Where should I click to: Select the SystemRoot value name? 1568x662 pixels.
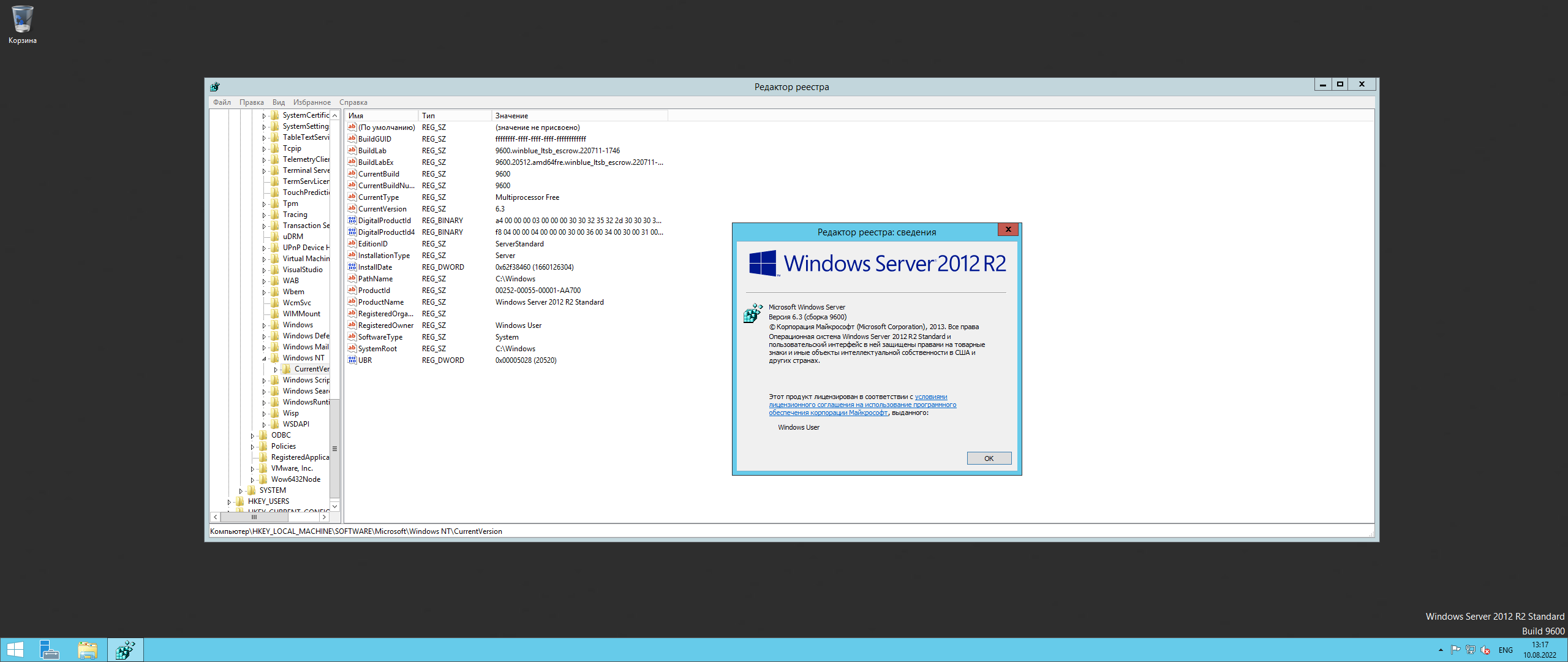377,349
